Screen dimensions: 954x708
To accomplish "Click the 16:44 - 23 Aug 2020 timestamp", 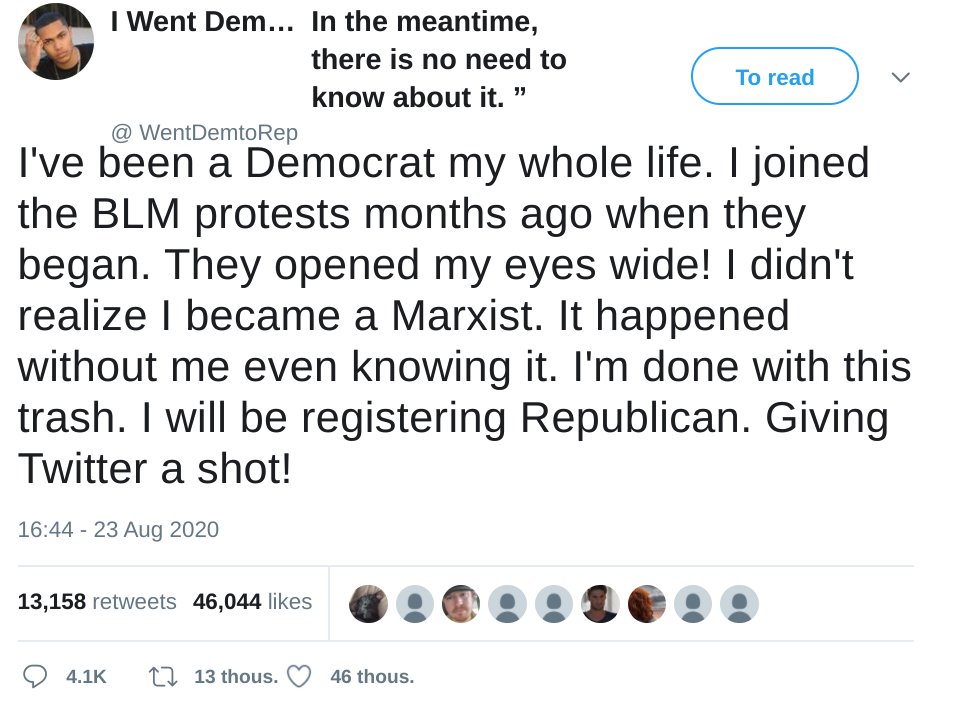I will pyautogui.click(x=118, y=529).
